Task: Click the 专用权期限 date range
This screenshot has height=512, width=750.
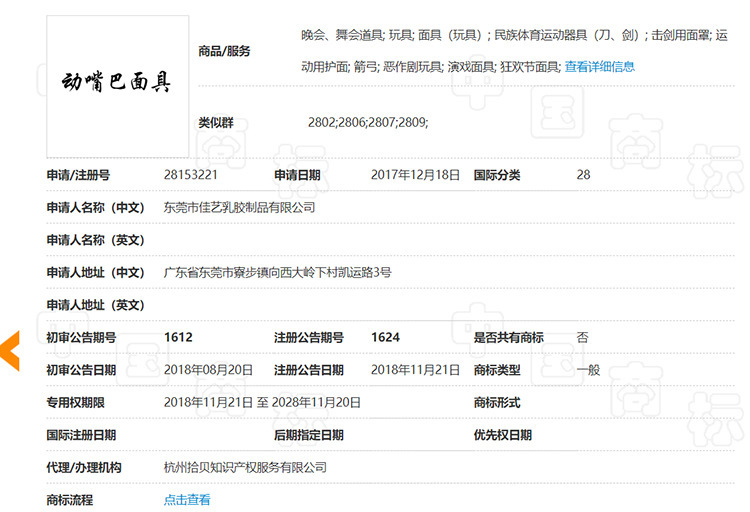Action: click(262, 403)
